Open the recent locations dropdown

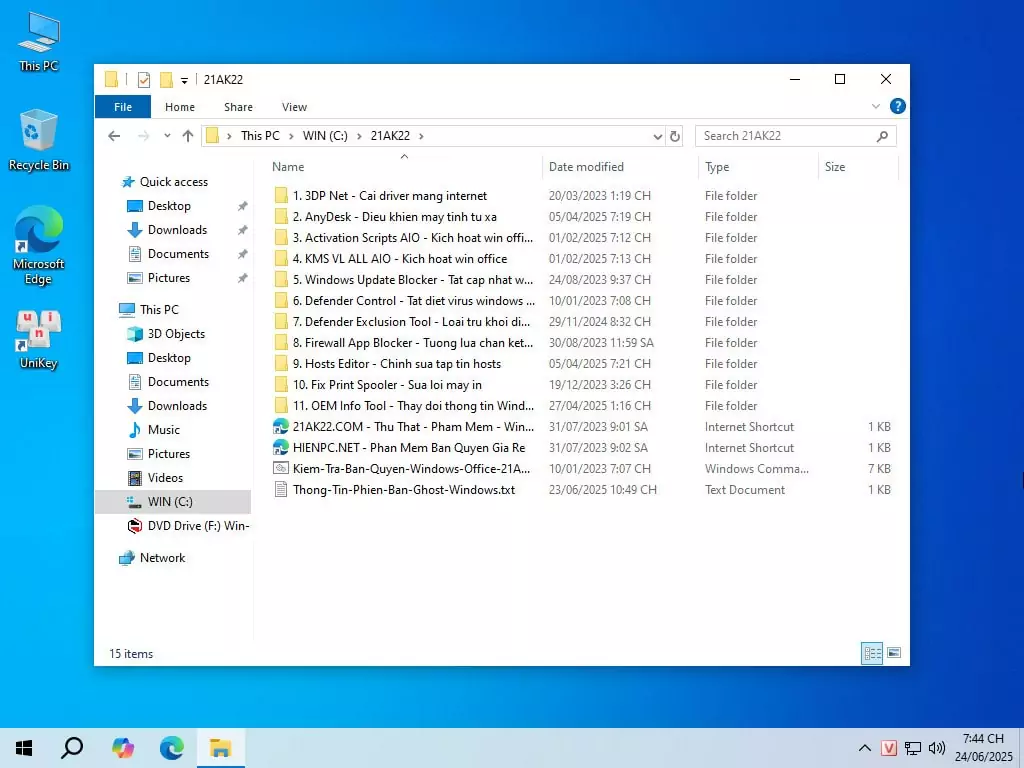click(x=167, y=136)
